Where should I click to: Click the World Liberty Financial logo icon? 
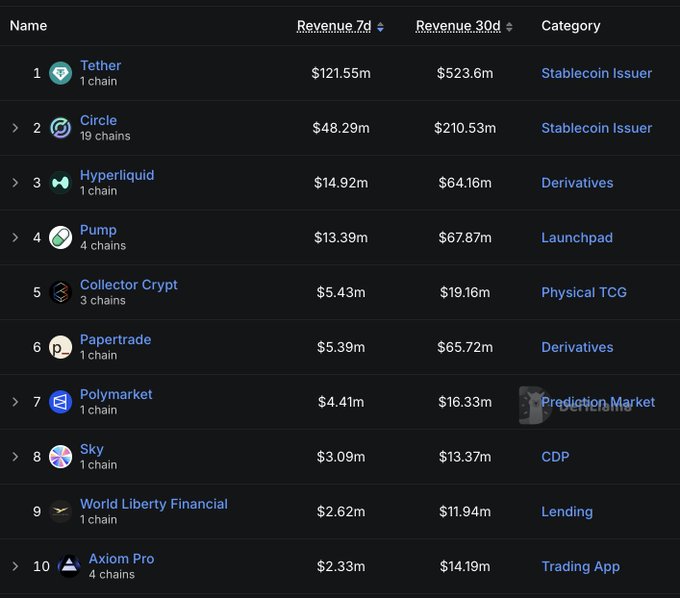[x=60, y=511]
